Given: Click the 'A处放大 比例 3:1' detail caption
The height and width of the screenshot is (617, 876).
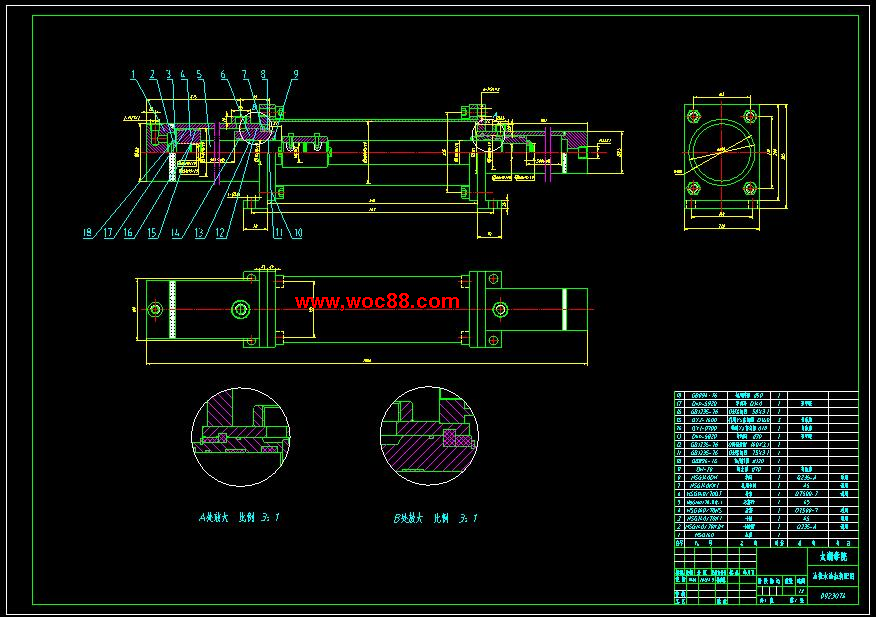Looking at the screenshot, I should point(239,518).
